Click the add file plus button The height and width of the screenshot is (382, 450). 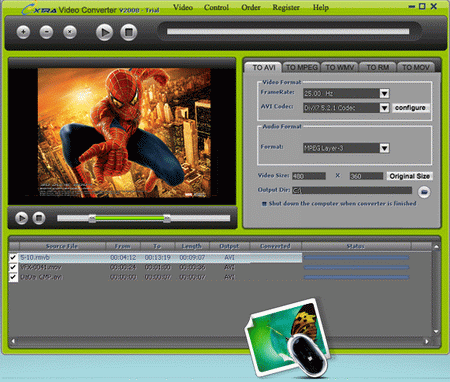[x=23, y=32]
